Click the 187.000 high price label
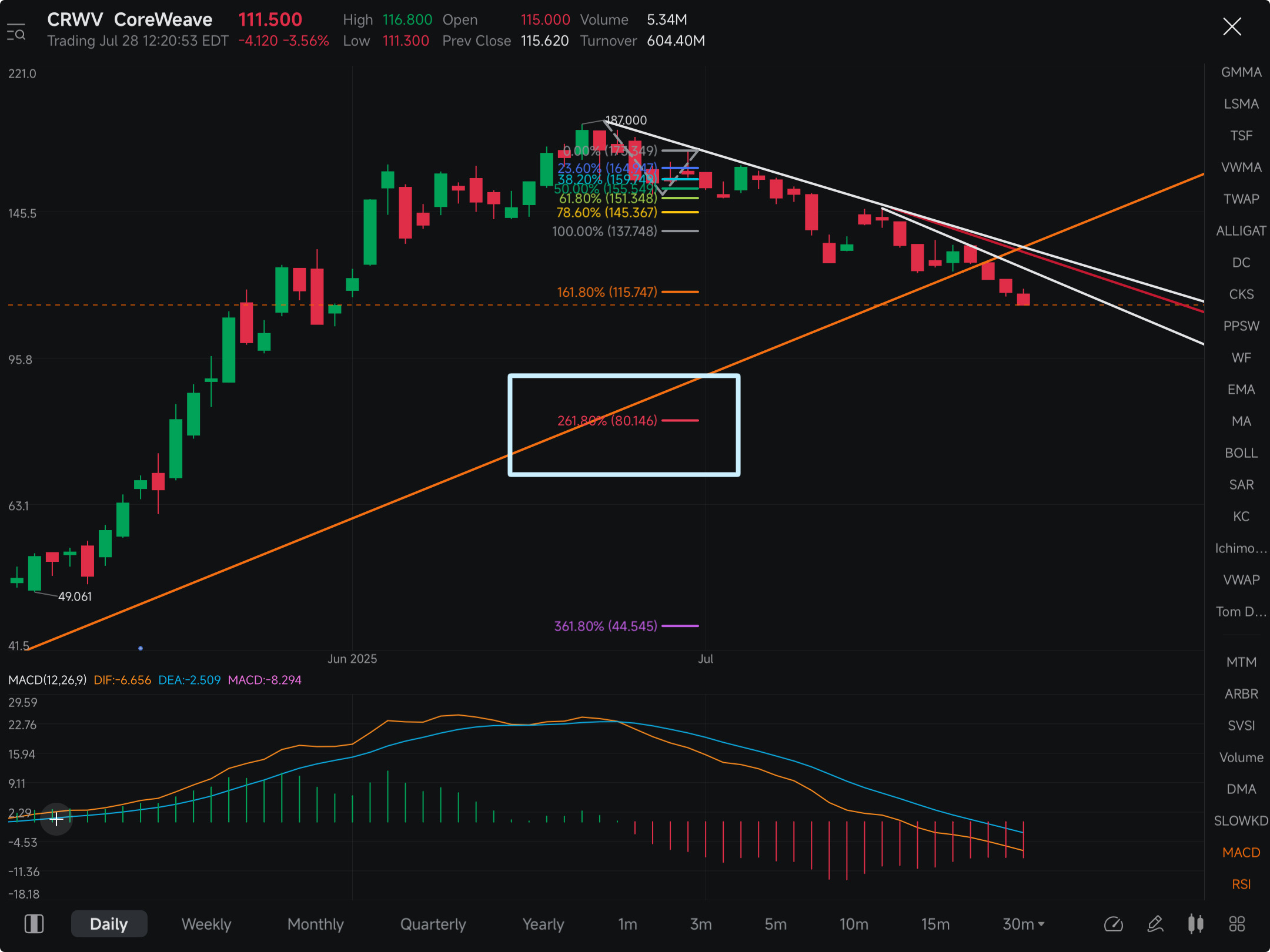The image size is (1270, 952). click(x=626, y=120)
